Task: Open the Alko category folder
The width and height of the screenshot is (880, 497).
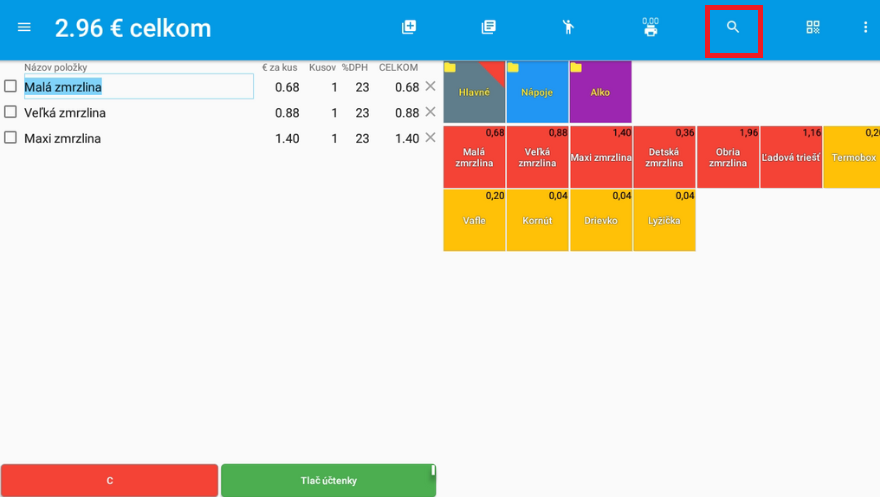Action: (x=600, y=92)
